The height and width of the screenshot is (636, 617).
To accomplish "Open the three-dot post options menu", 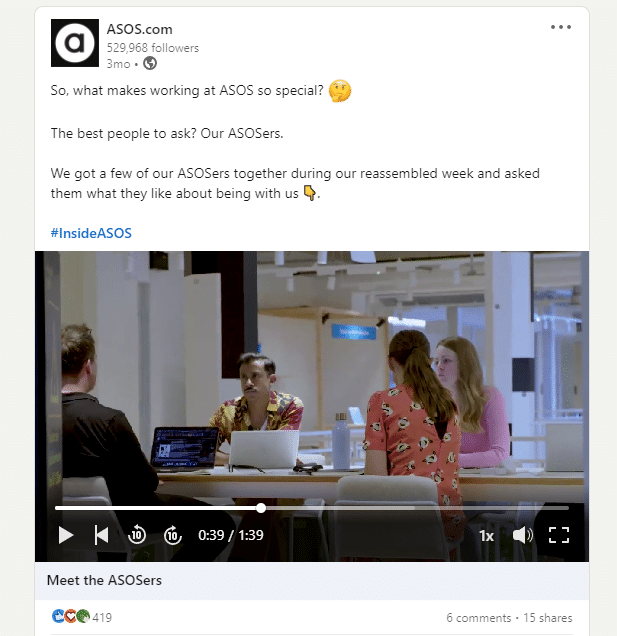I will (x=561, y=27).
